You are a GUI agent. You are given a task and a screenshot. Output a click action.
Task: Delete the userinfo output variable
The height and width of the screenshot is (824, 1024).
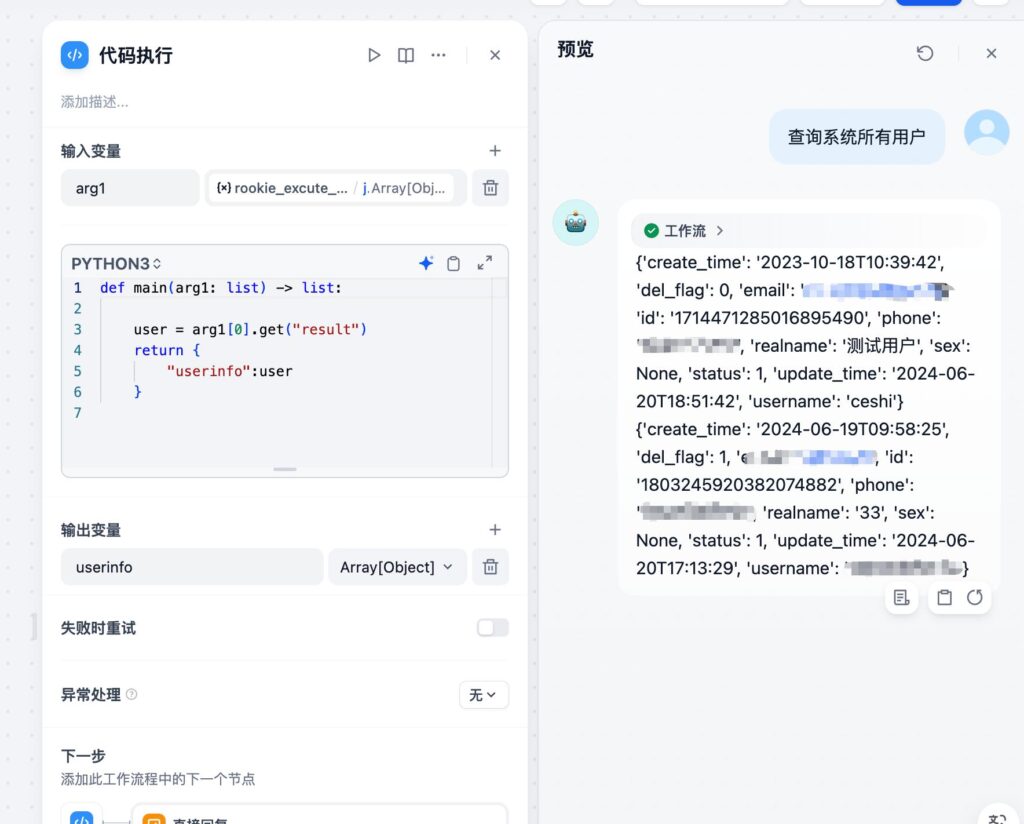[x=490, y=567]
